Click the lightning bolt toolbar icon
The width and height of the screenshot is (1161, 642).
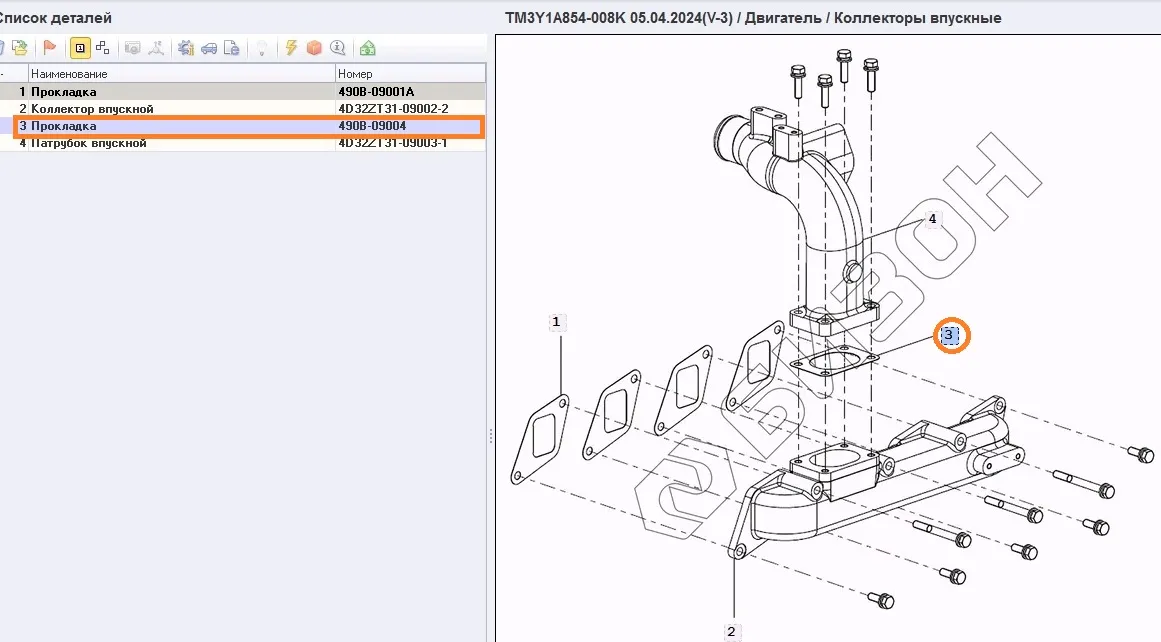coord(291,48)
